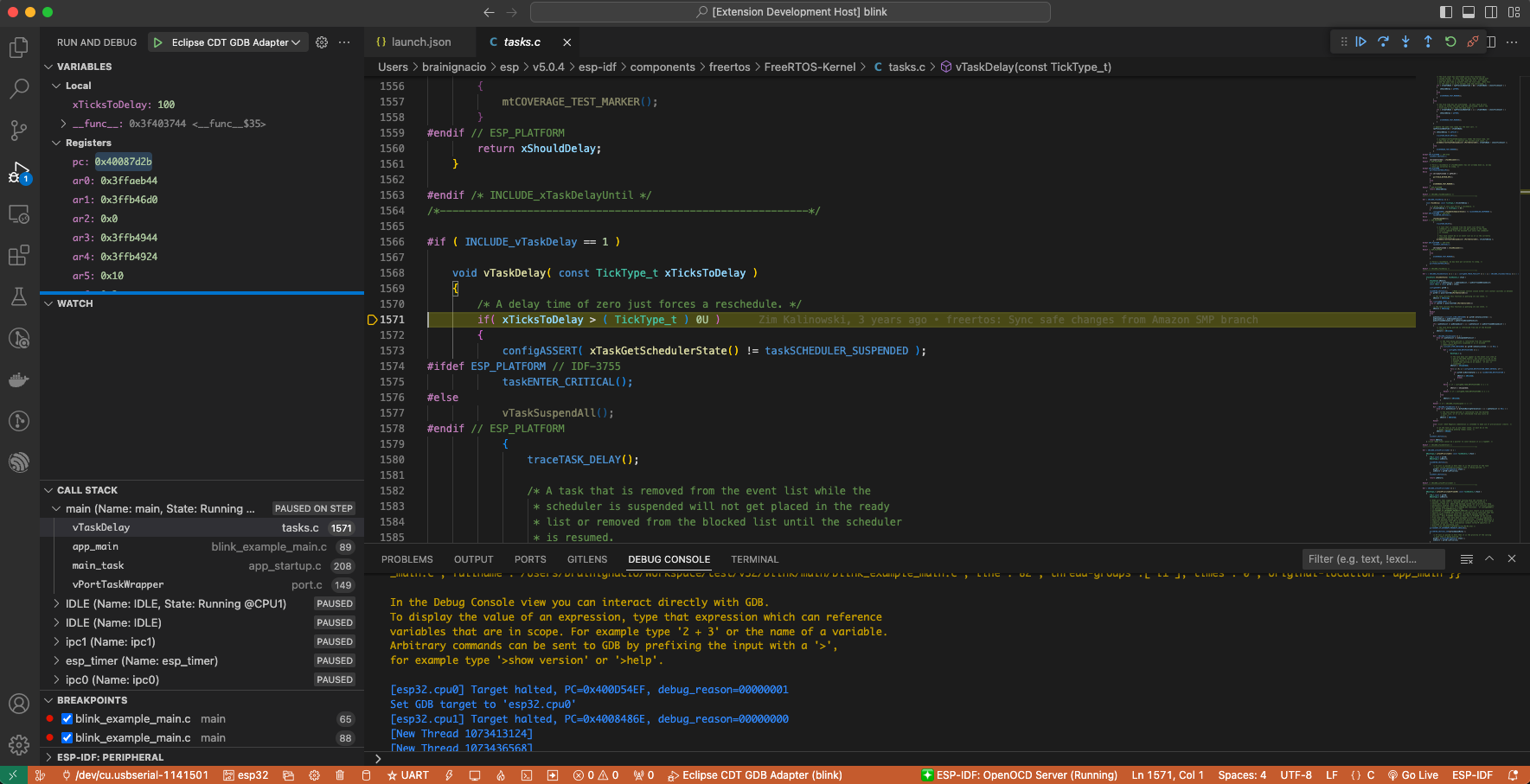Restart the debug session
Screen dimensions: 1530x784
(1450, 41)
